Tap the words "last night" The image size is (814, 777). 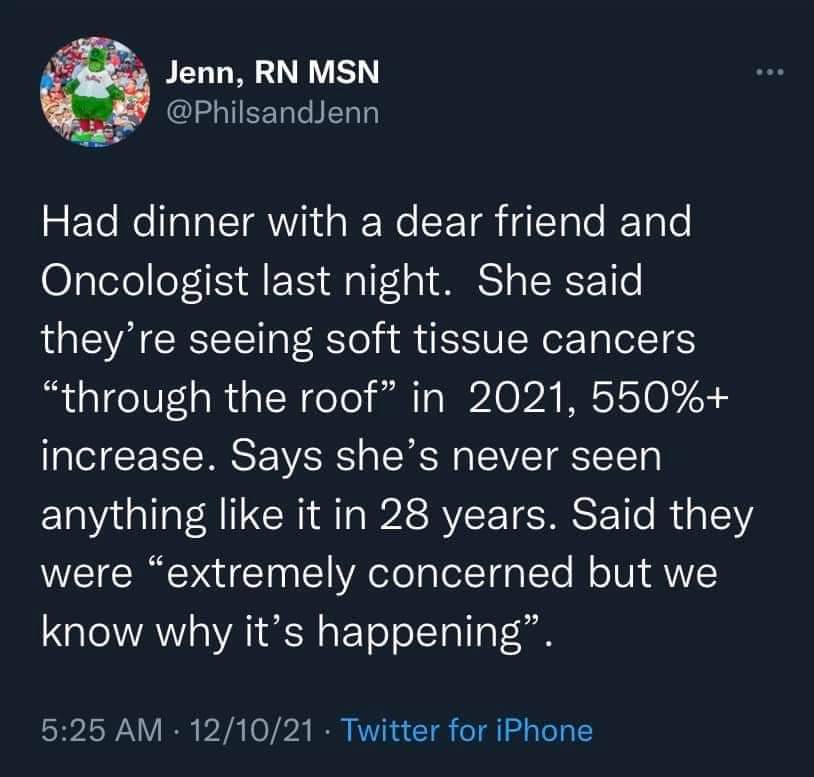coord(358,280)
